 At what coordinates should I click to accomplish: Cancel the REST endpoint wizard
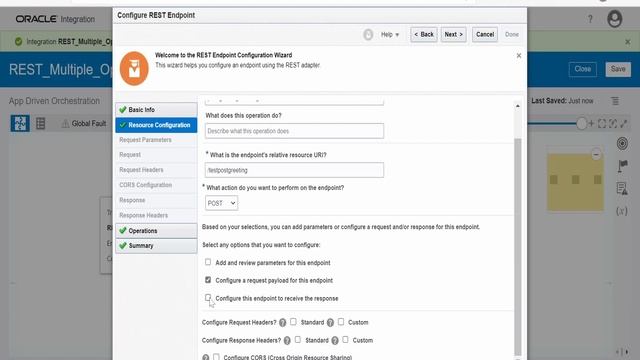pyautogui.click(x=485, y=35)
